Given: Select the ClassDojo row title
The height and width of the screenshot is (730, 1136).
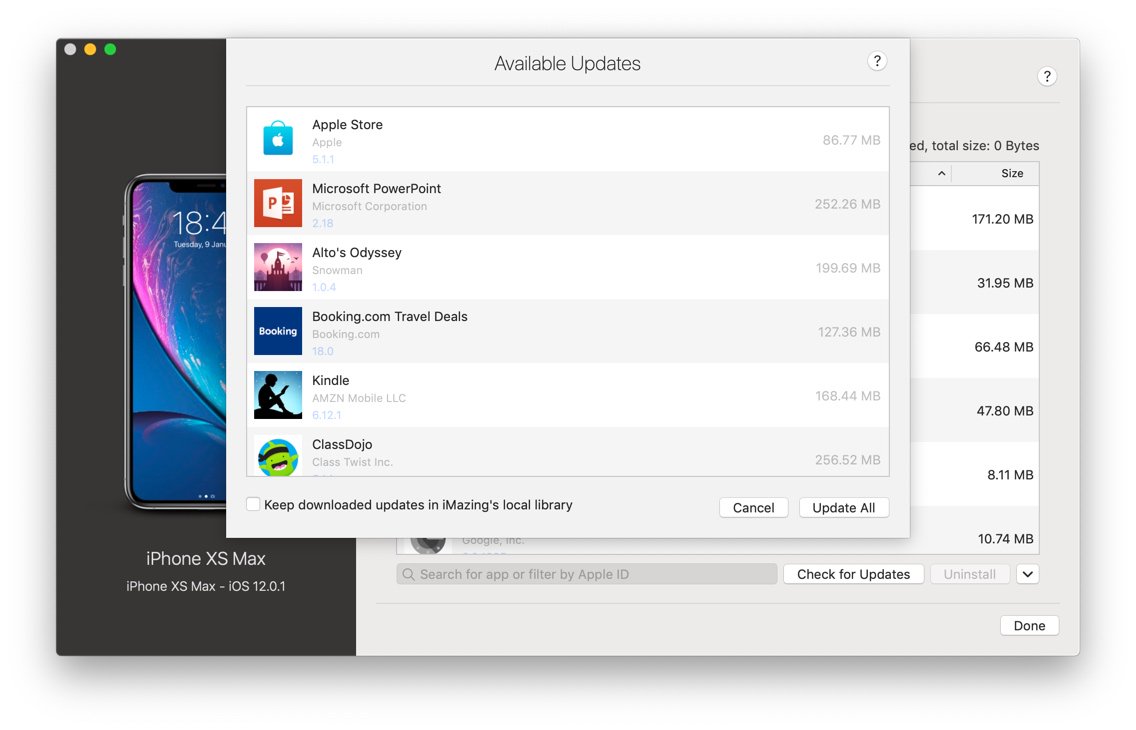Looking at the screenshot, I should [x=342, y=444].
